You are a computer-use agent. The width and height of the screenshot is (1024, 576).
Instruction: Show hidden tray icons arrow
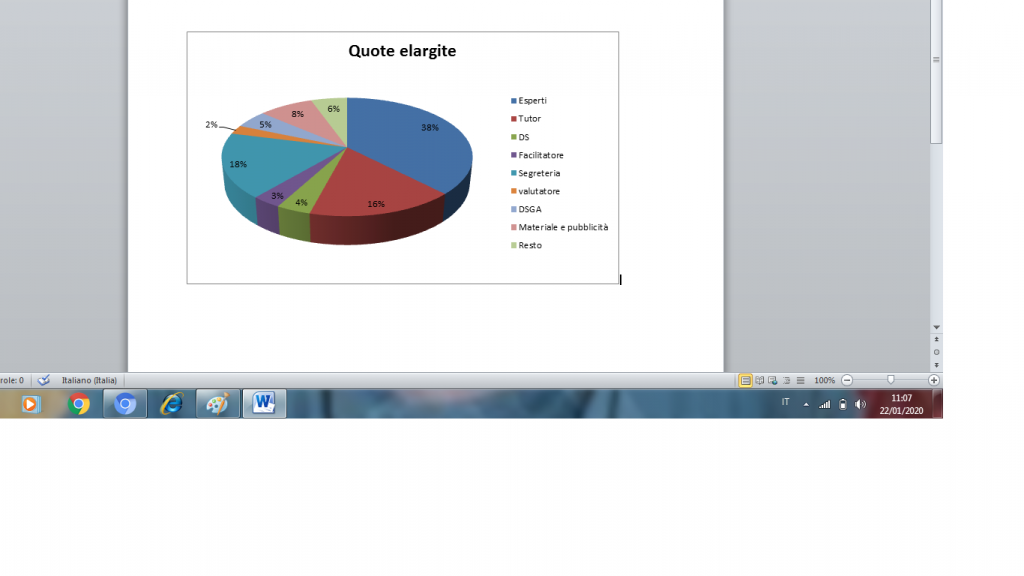tap(807, 405)
